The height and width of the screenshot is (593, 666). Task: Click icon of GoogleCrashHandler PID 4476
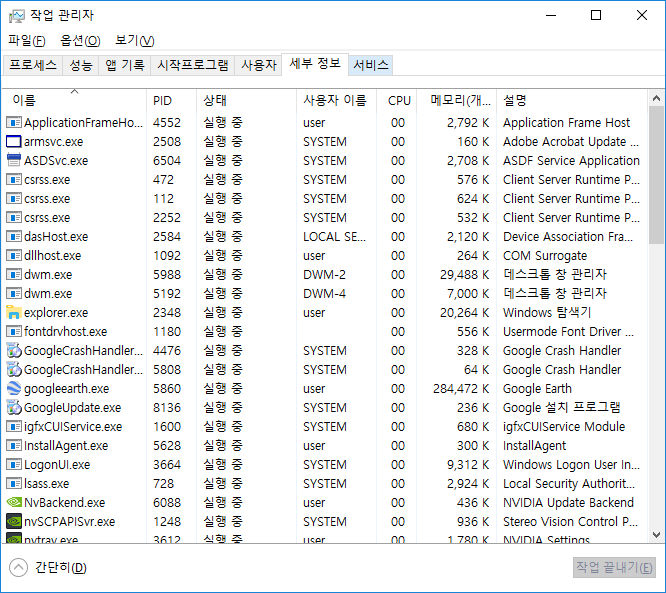click(x=14, y=350)
